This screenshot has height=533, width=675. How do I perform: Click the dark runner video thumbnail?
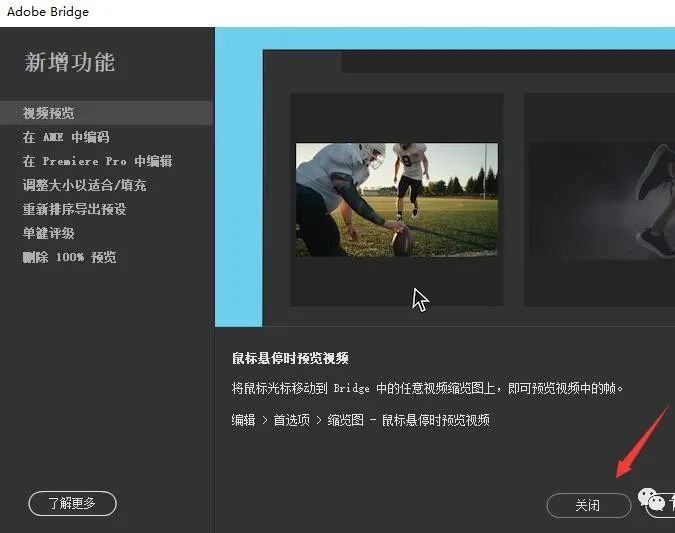click(602, 201)
